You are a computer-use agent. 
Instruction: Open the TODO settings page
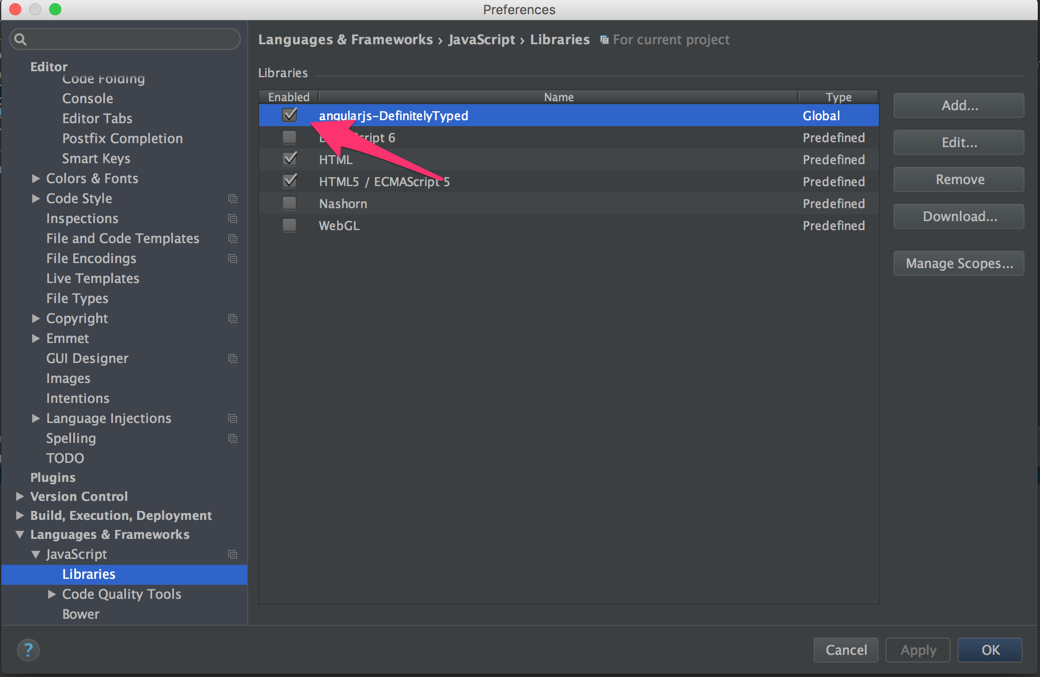click(65, 458)
